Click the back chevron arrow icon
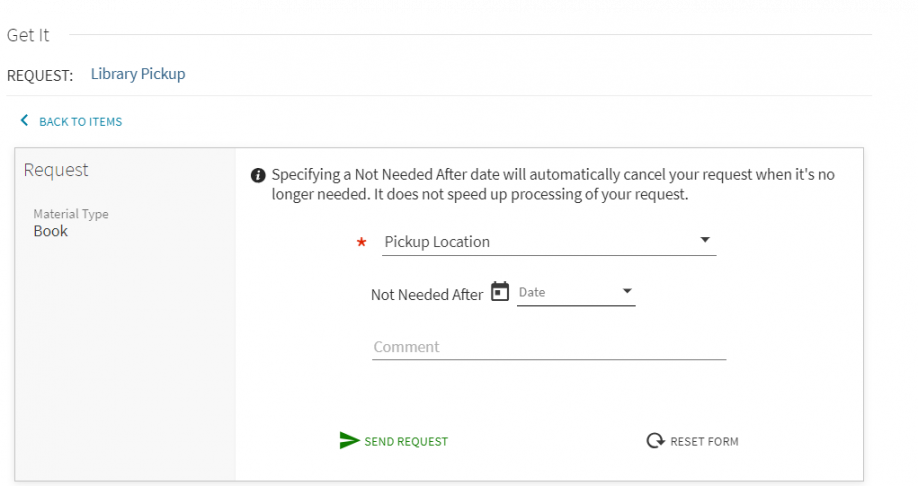 24,121
